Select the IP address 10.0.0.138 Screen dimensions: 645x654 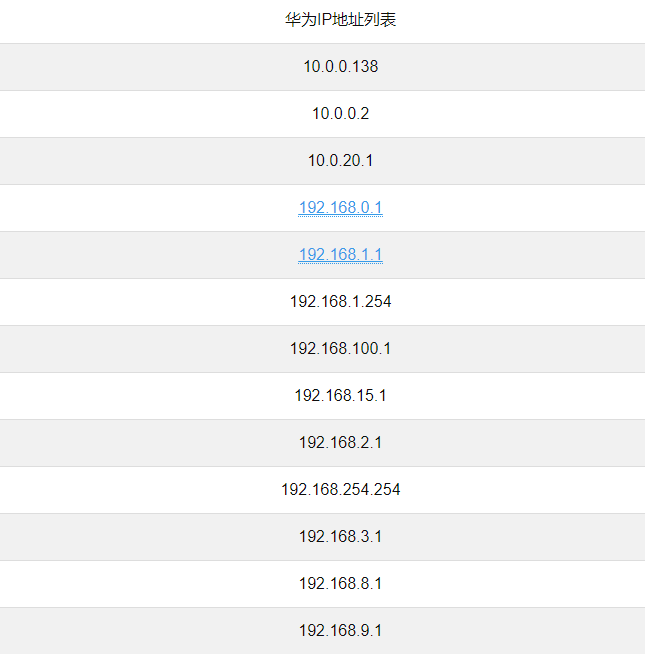340,67
